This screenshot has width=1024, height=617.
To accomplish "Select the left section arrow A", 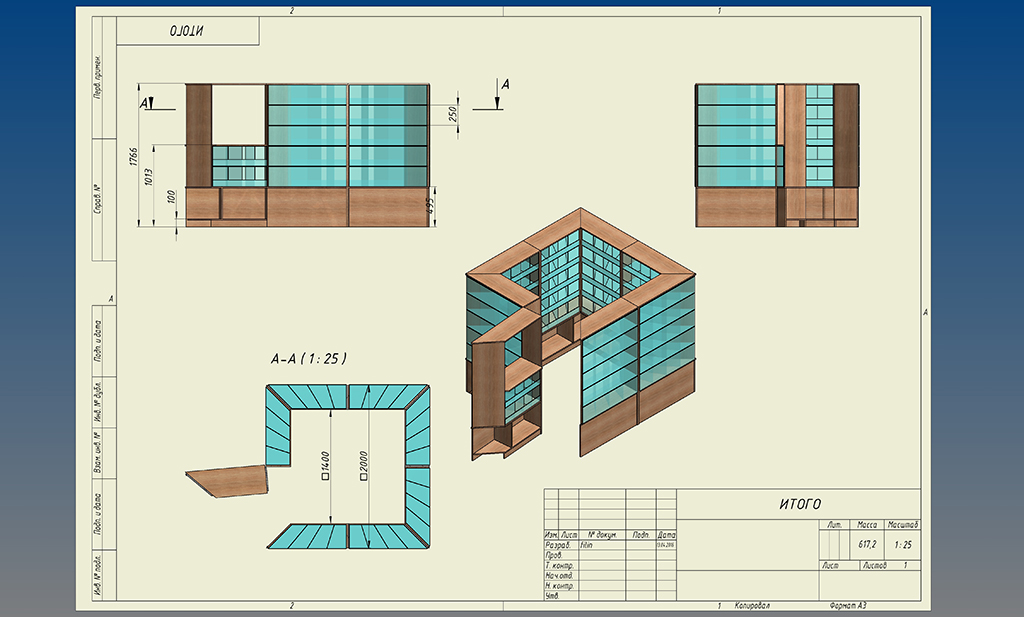I will click(146, 102).
